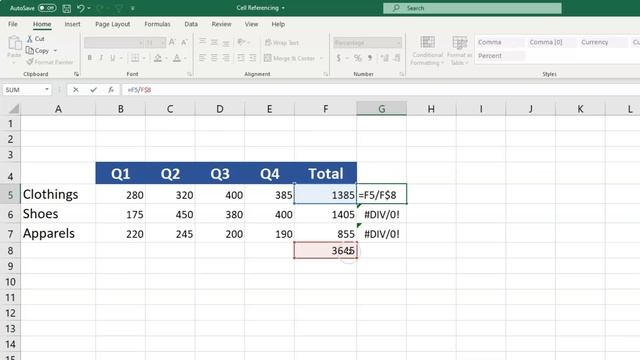
Task: Open the Undo history dropdown arrow
Action: [89, 8]
